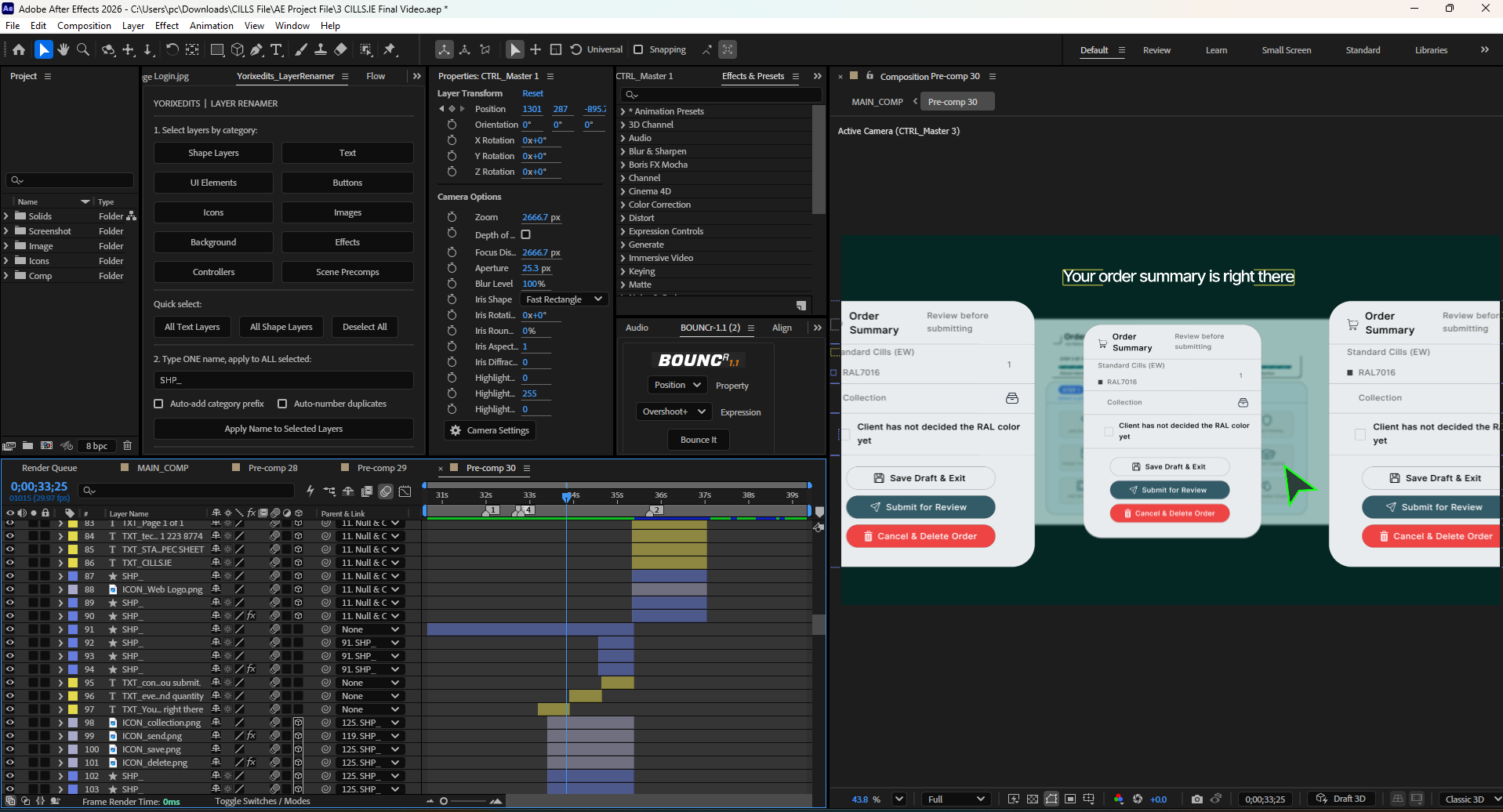Click current time 0;00;33;25 in timeline
The image size is (1503, 812).
(39, 487)
